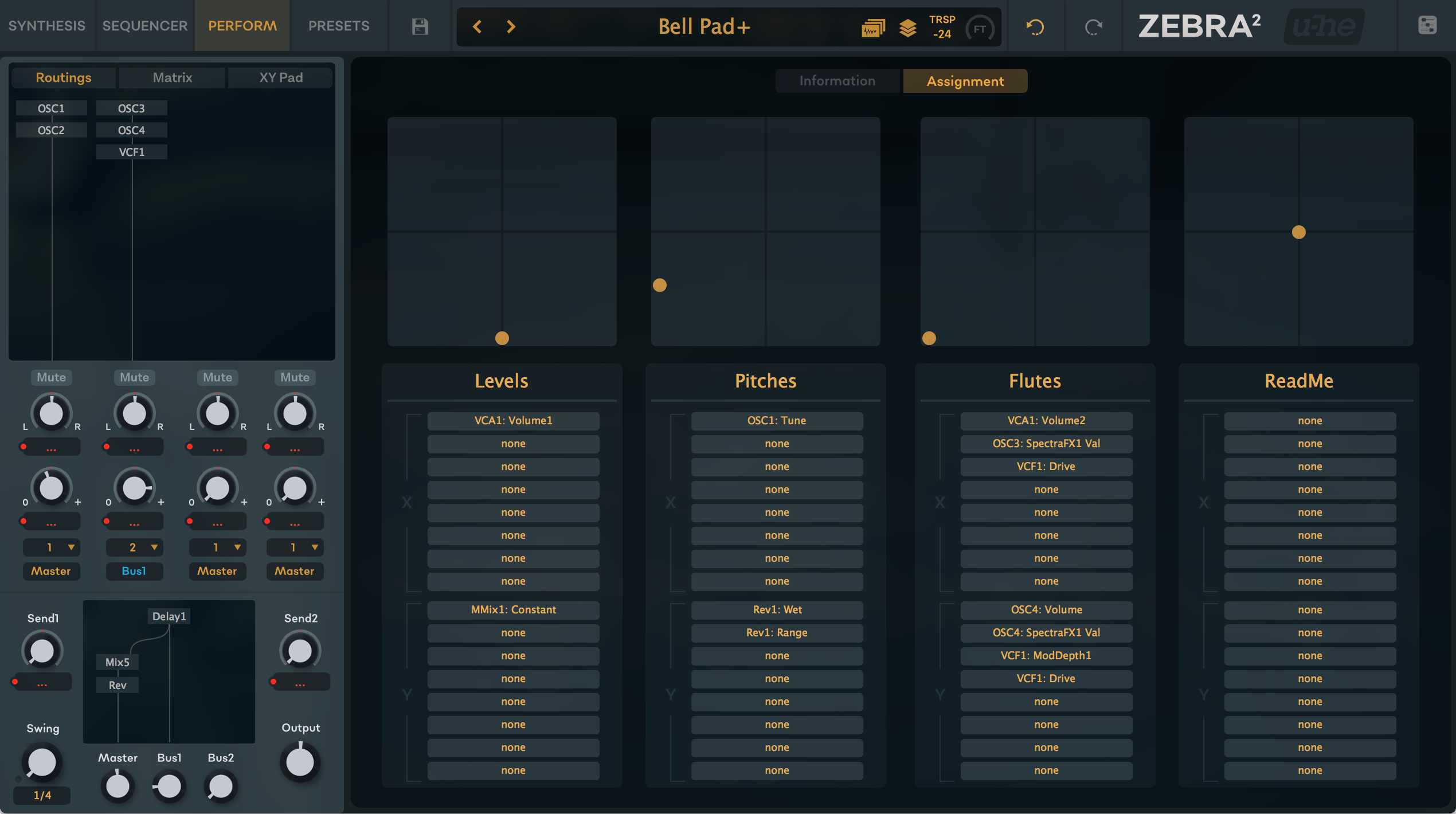The height and width of the screenshot is (814, 1456).
Task: Click the Output knob
Action: tap(300, 762)
